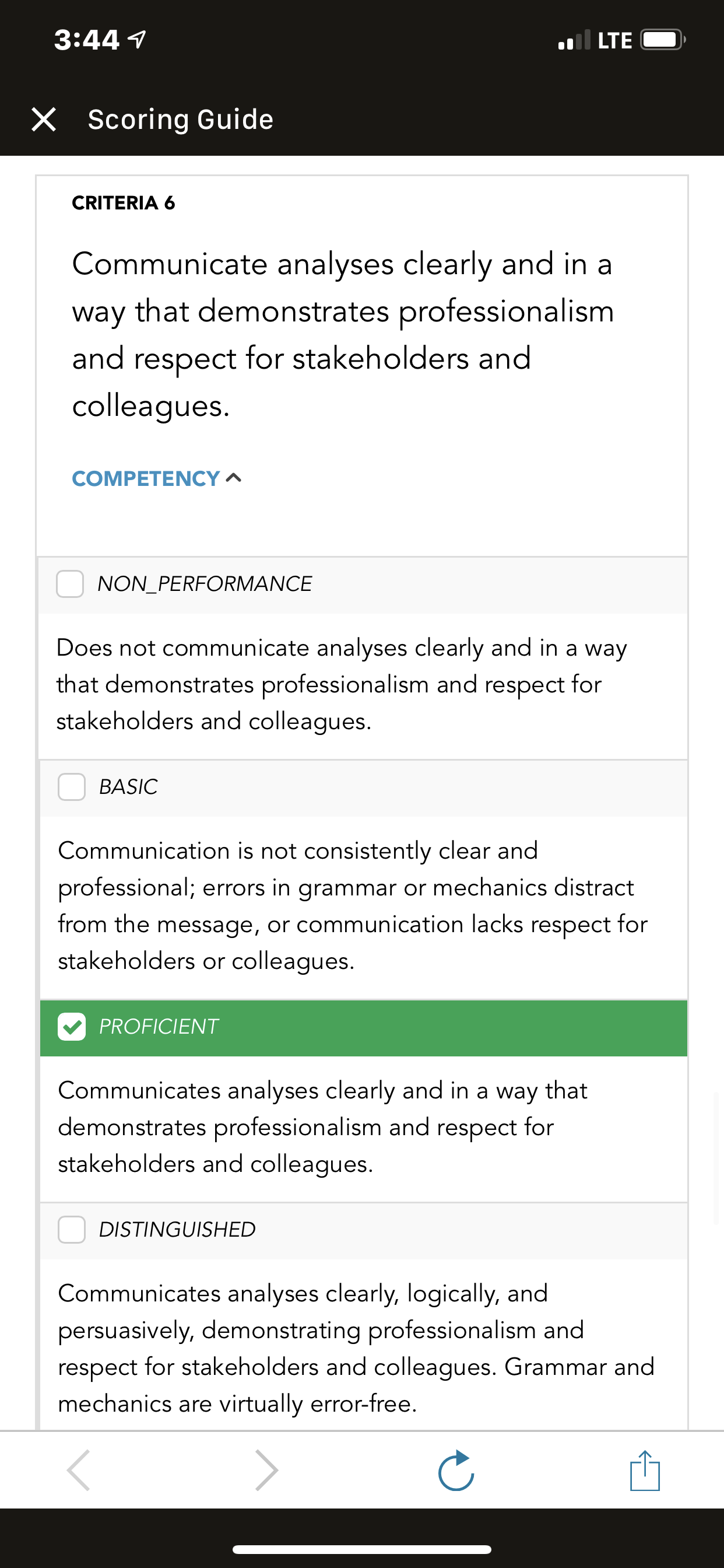Image resolution: width=724 pixels, height=1568 pixels.
Task: Tap the Scoring Guide title
Action: (x=181, y=120)
